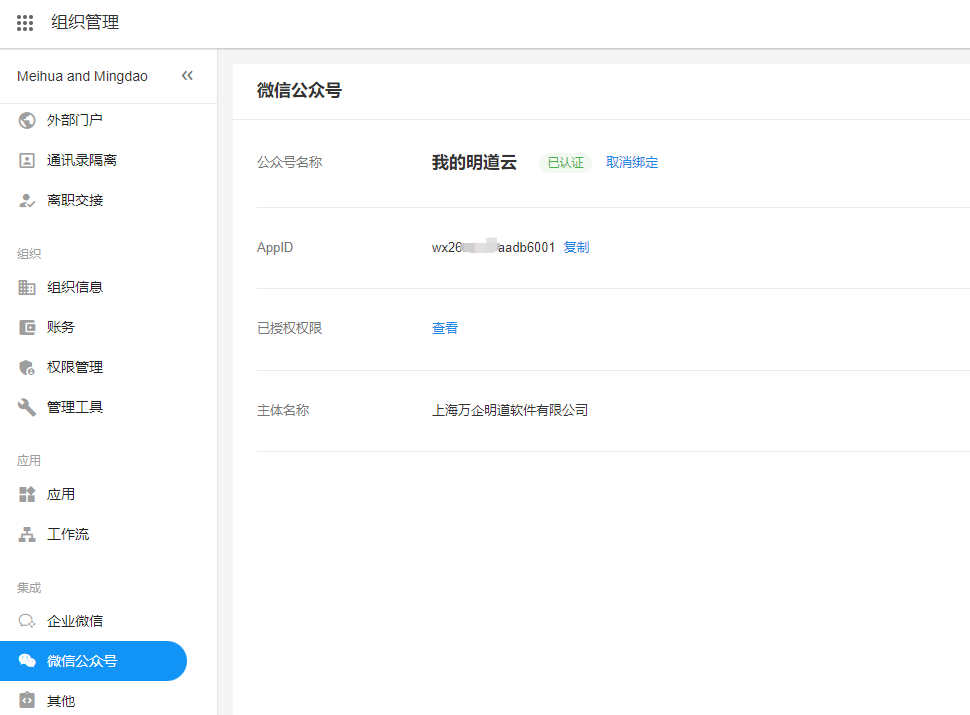Copy the AppID with 复制 link
The height and width of the screenshot is (715, 970).
point(576,247)
